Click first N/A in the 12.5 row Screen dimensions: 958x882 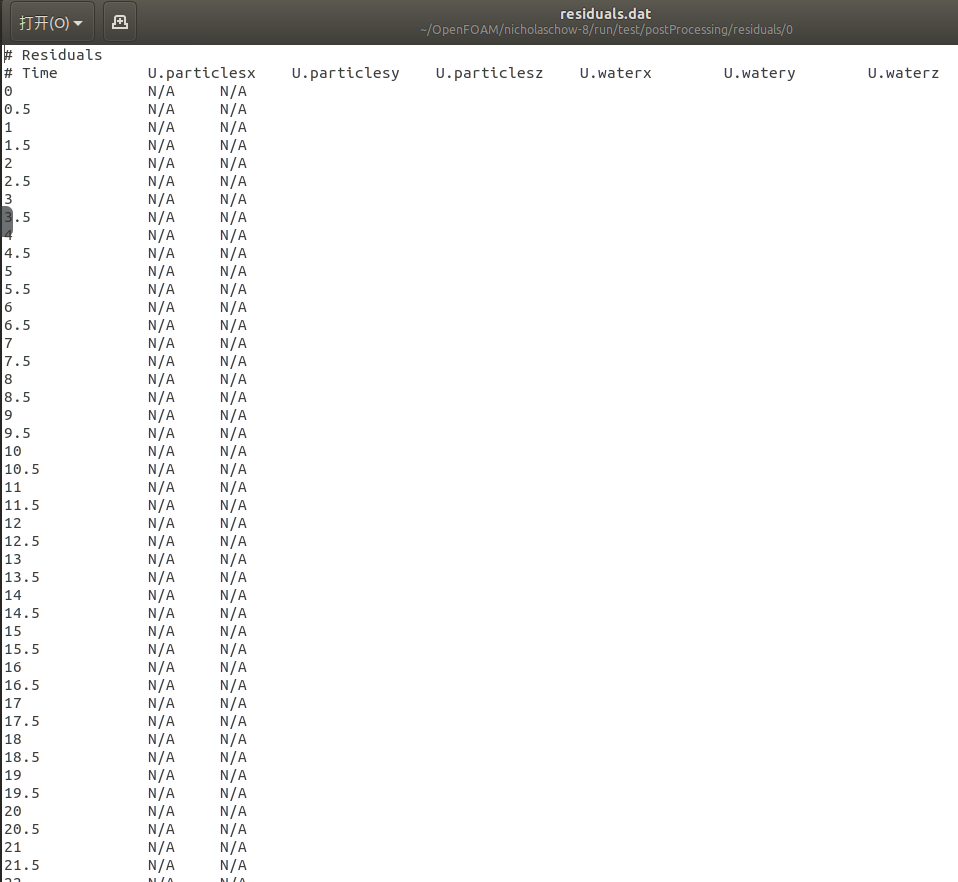[161, 542]
